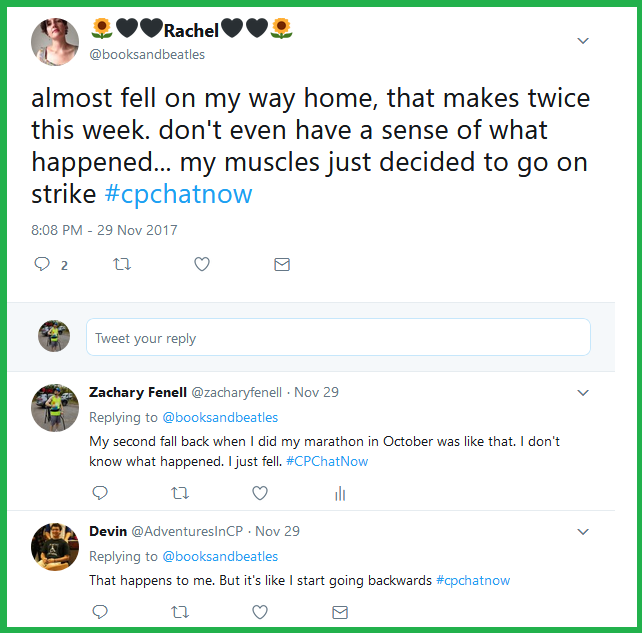Send Rachel's tweet via direct message
Viewport: 642px width, 633px height.
coord(282,264)
